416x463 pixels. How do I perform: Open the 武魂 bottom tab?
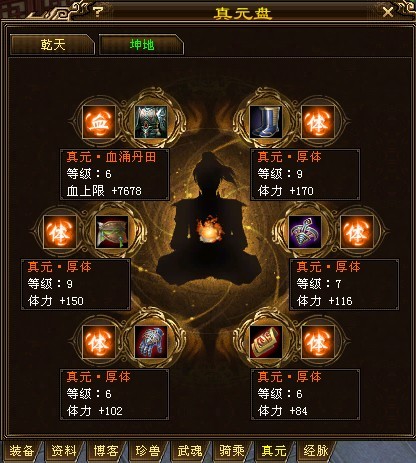click(x=190, y=451)
